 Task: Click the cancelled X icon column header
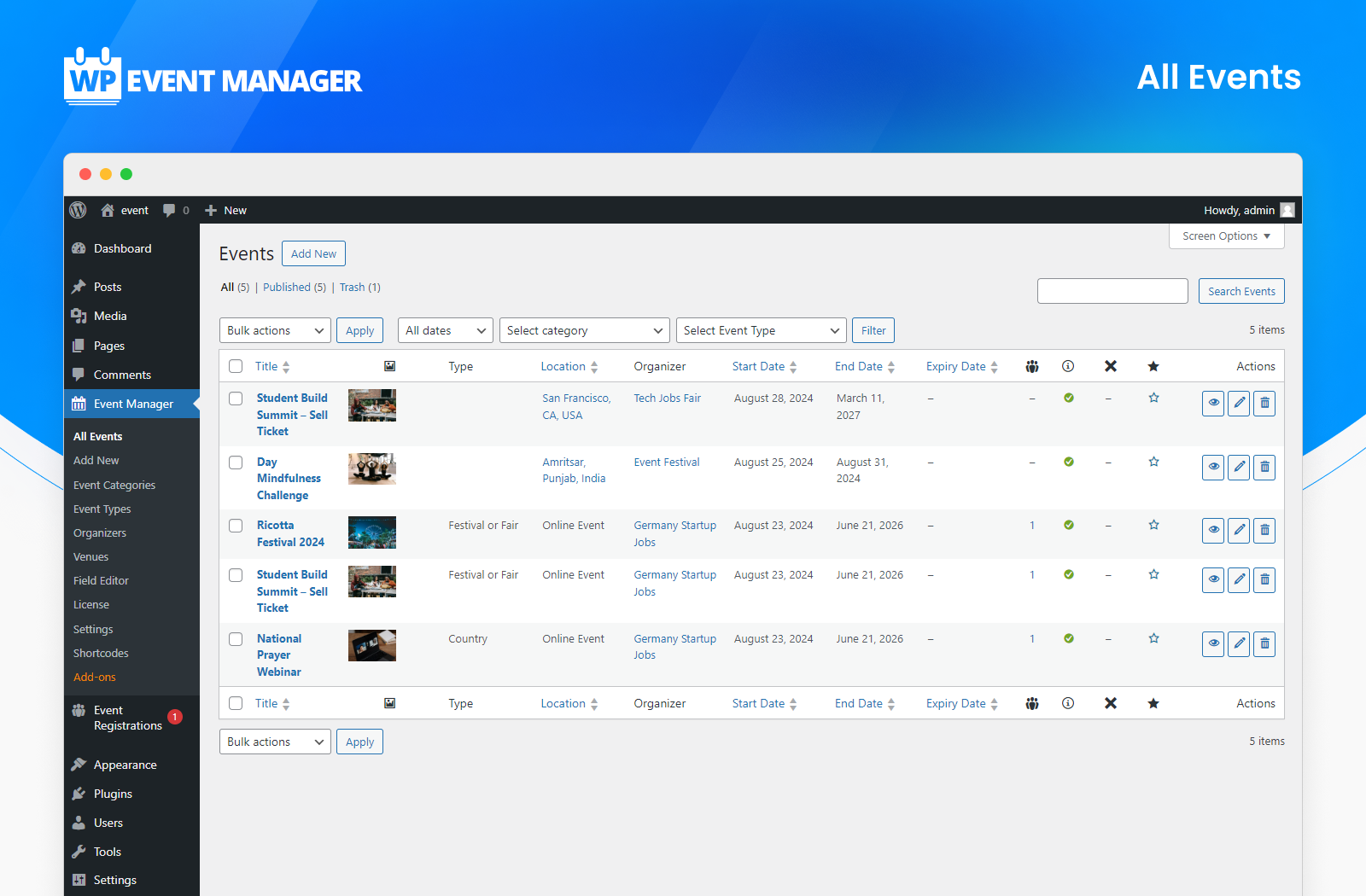(x=1111, y=366)
